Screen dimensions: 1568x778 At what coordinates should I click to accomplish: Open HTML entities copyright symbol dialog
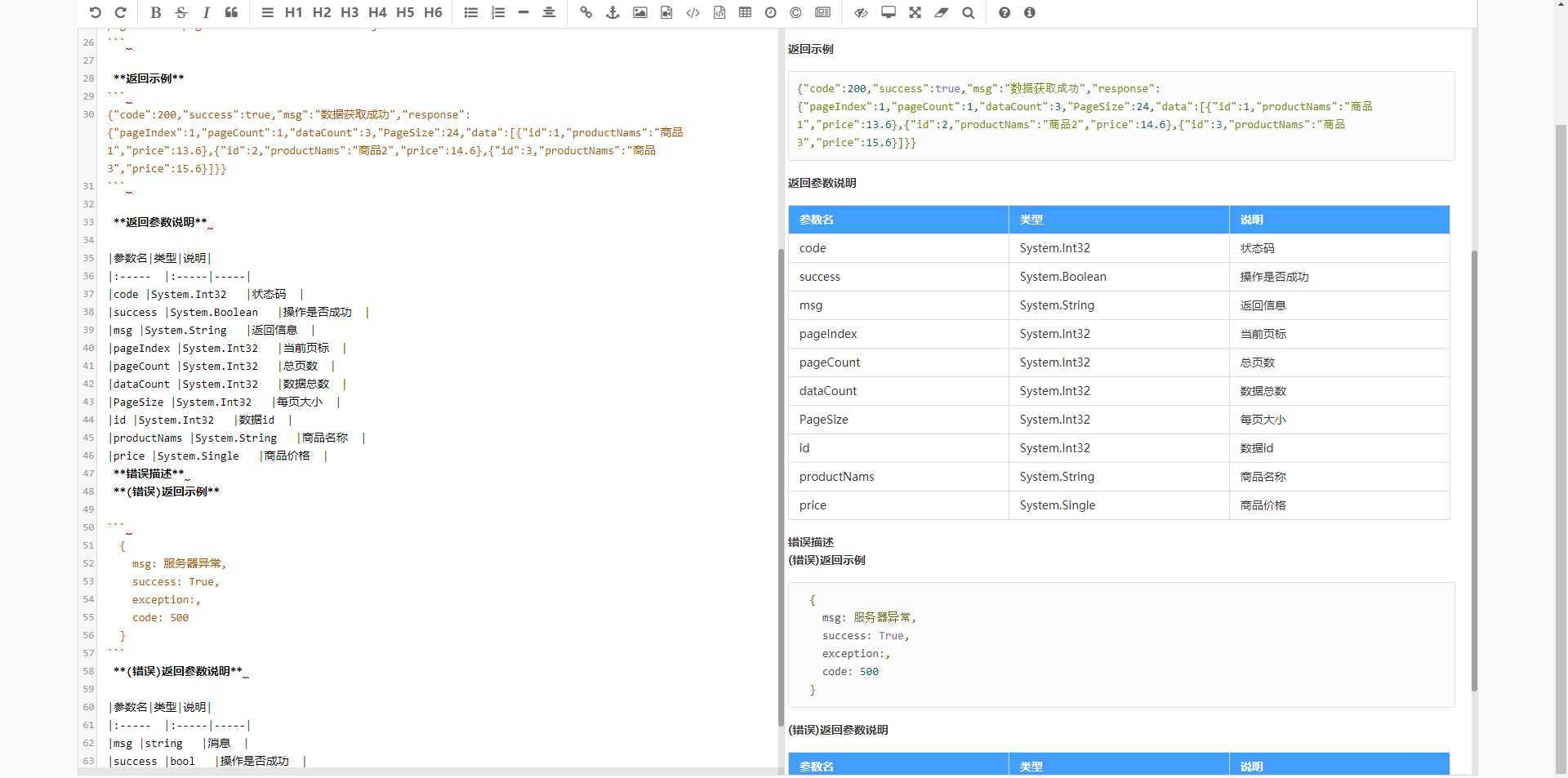tap(795, 12)
